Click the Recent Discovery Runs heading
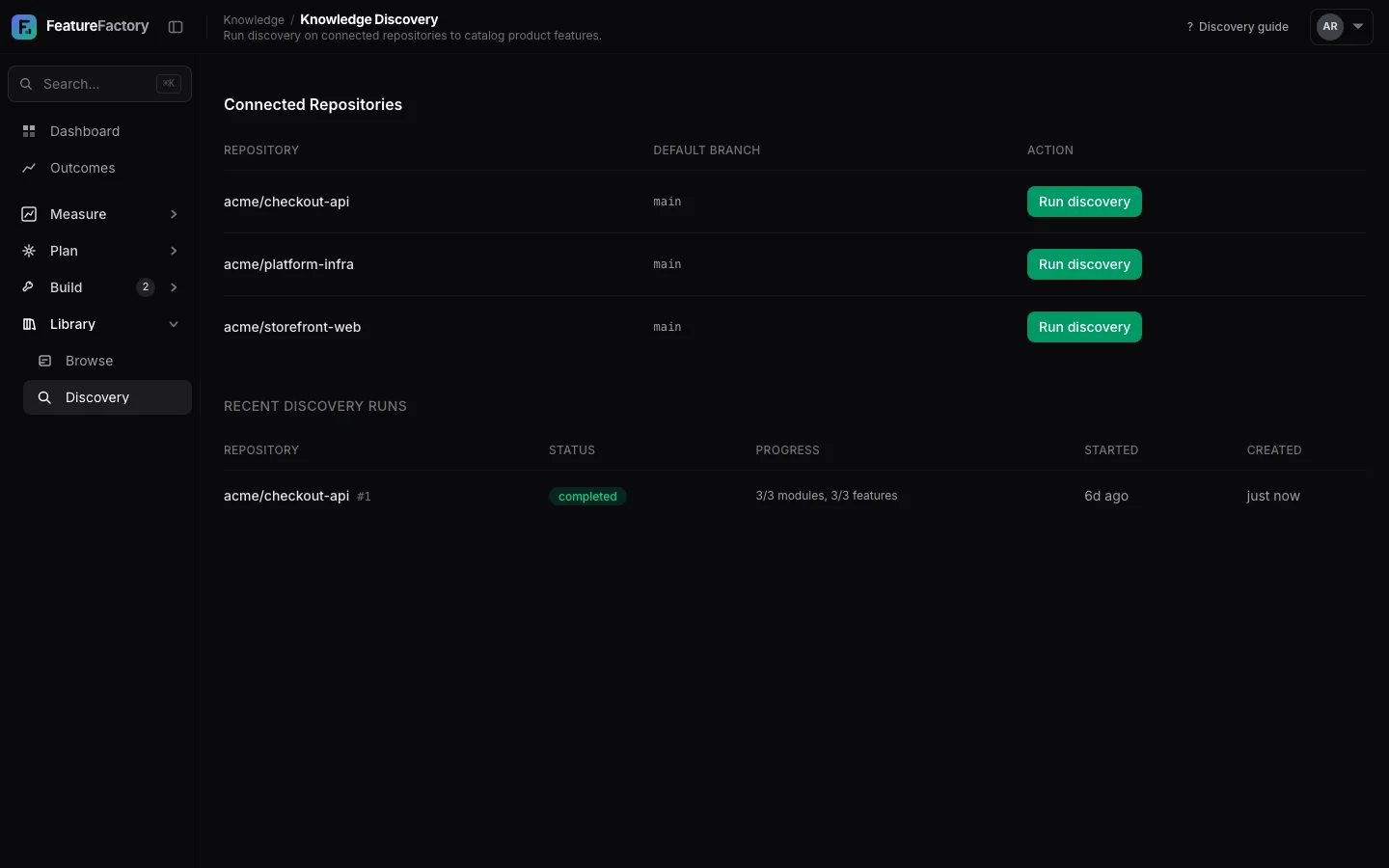This screenshot has width=1389, height=868. click(x=315, y=406)
